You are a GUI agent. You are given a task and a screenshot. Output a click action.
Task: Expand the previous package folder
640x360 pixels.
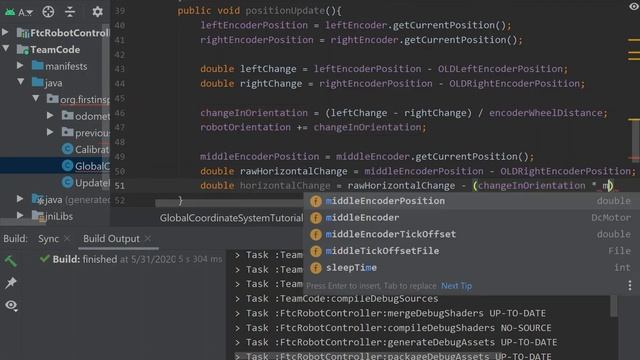(x=50, y=132)
